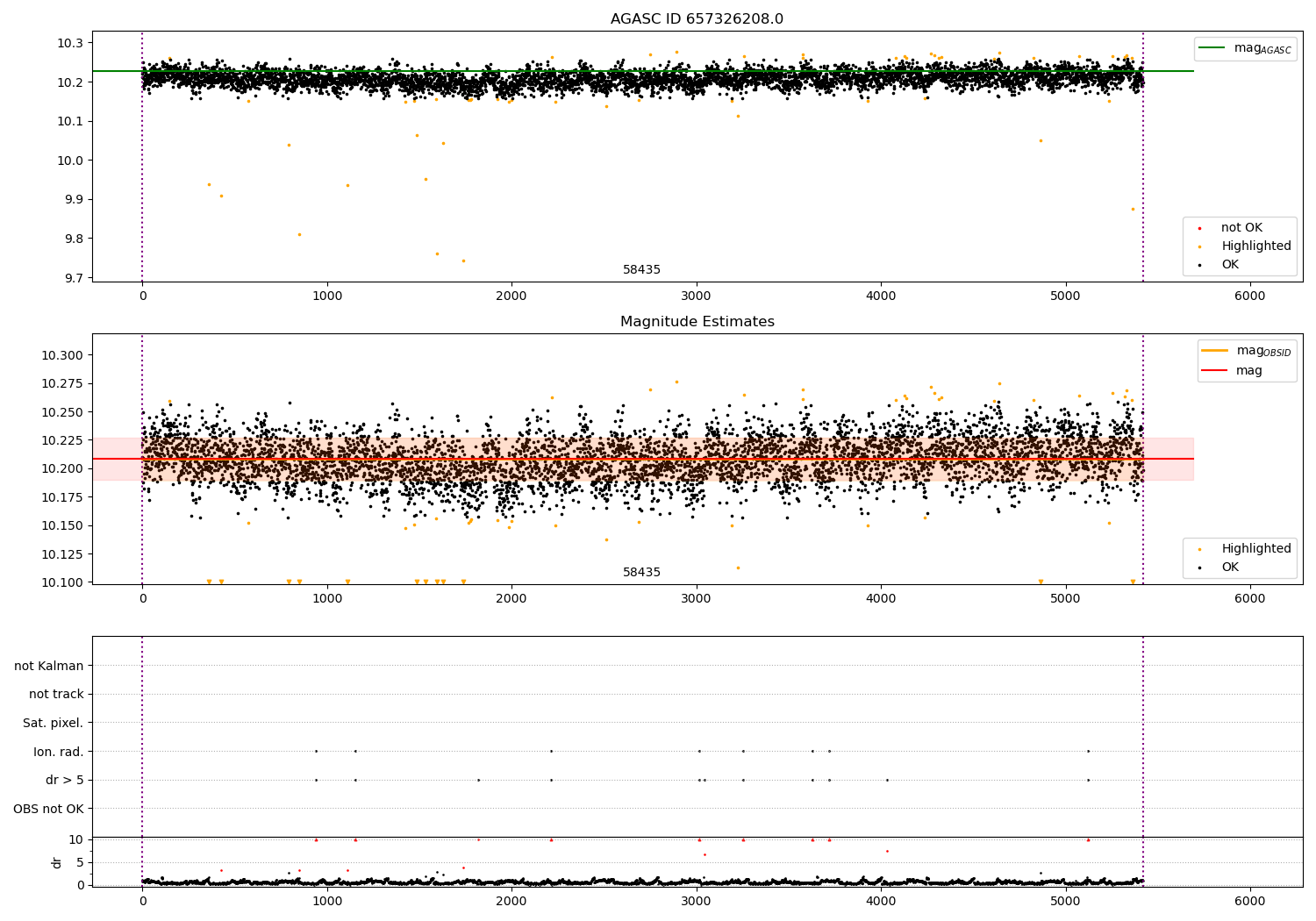
Task: Select 'OK' legend entry in Magnitude Estimates plot
Action: coord(1230,568)
